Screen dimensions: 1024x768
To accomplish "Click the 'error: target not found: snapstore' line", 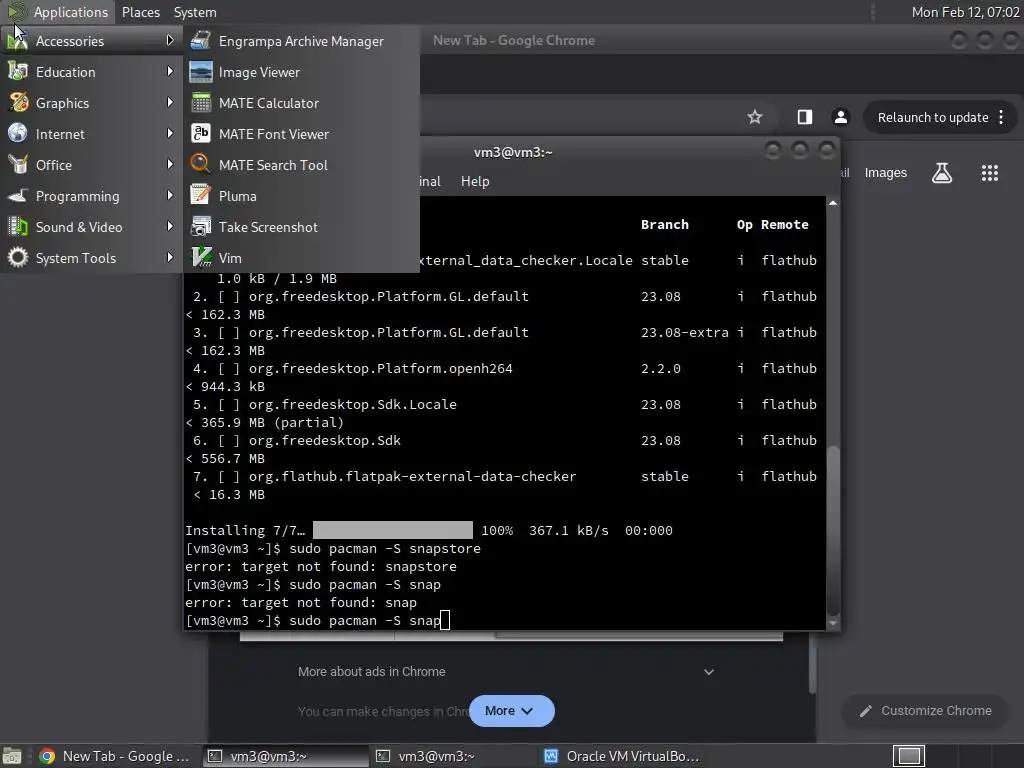I will coord(321,567).
